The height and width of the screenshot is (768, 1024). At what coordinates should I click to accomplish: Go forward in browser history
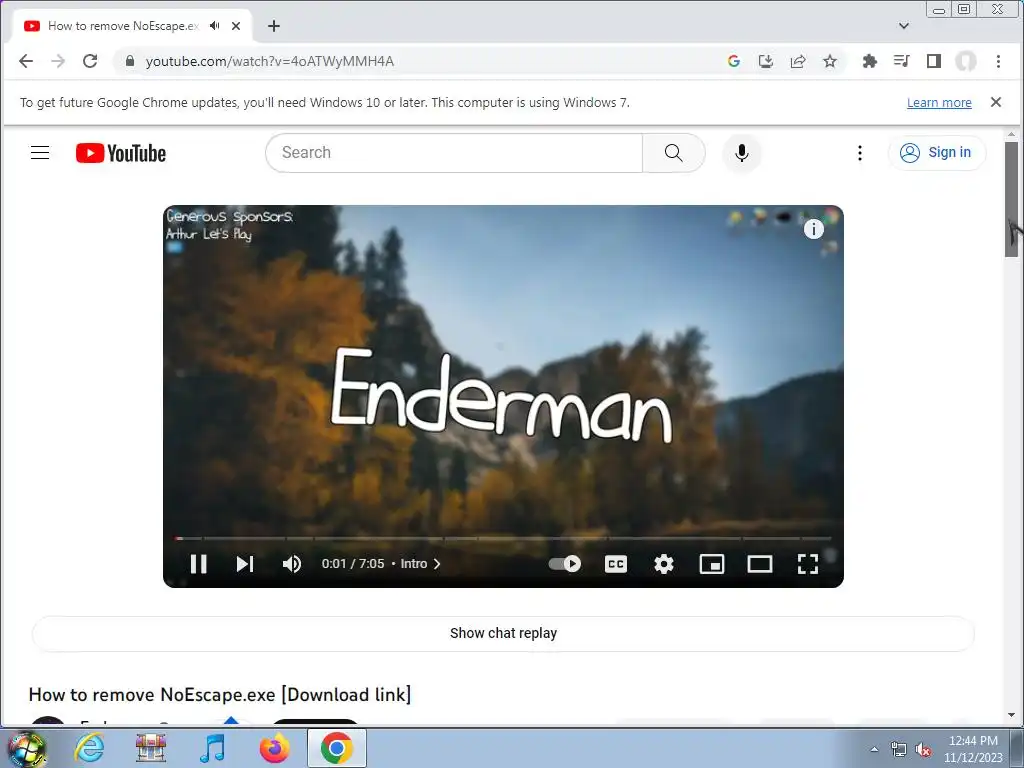(x=58, y=61)
